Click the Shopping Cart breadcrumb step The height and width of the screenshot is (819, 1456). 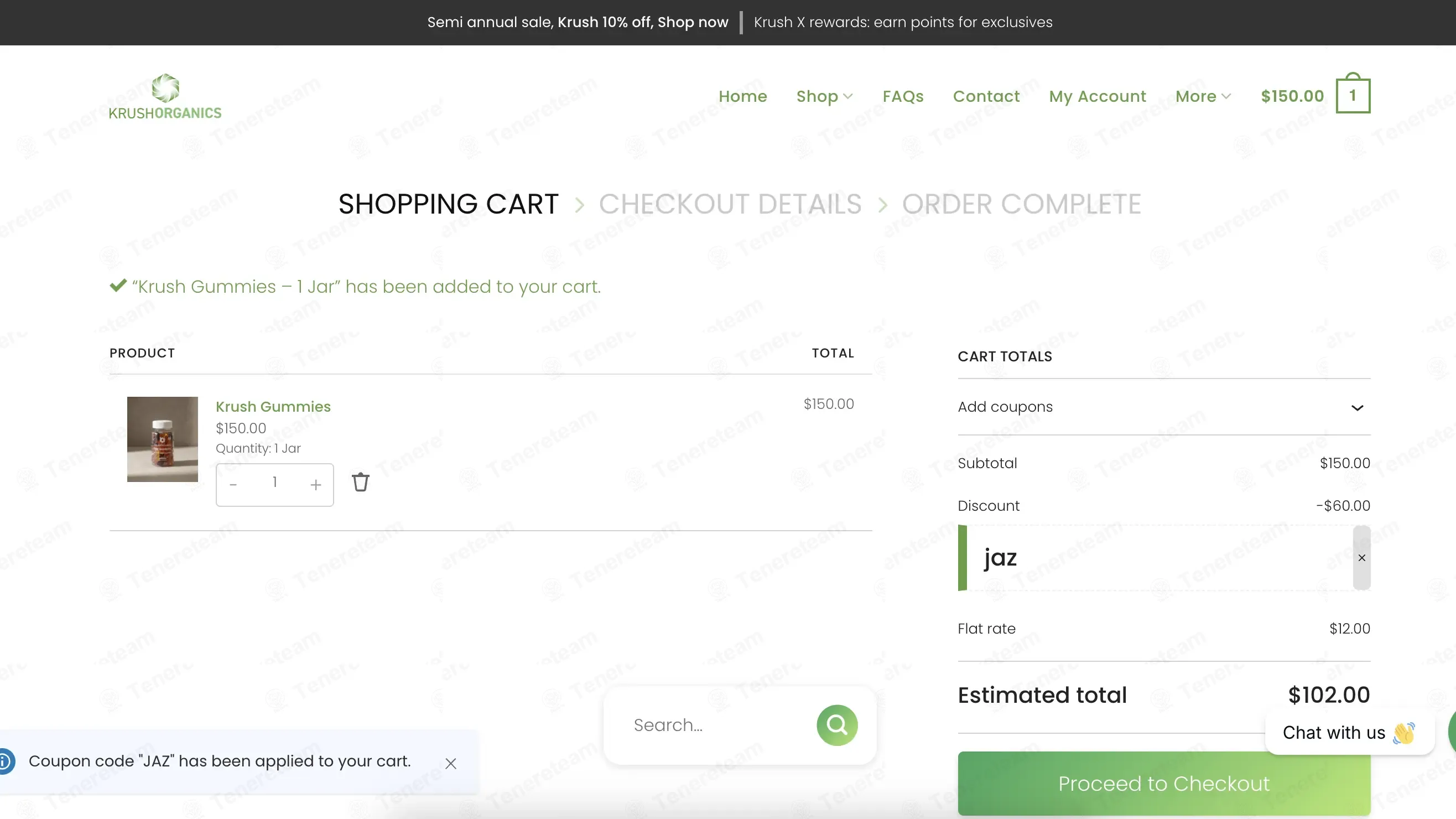pos(448,204)
